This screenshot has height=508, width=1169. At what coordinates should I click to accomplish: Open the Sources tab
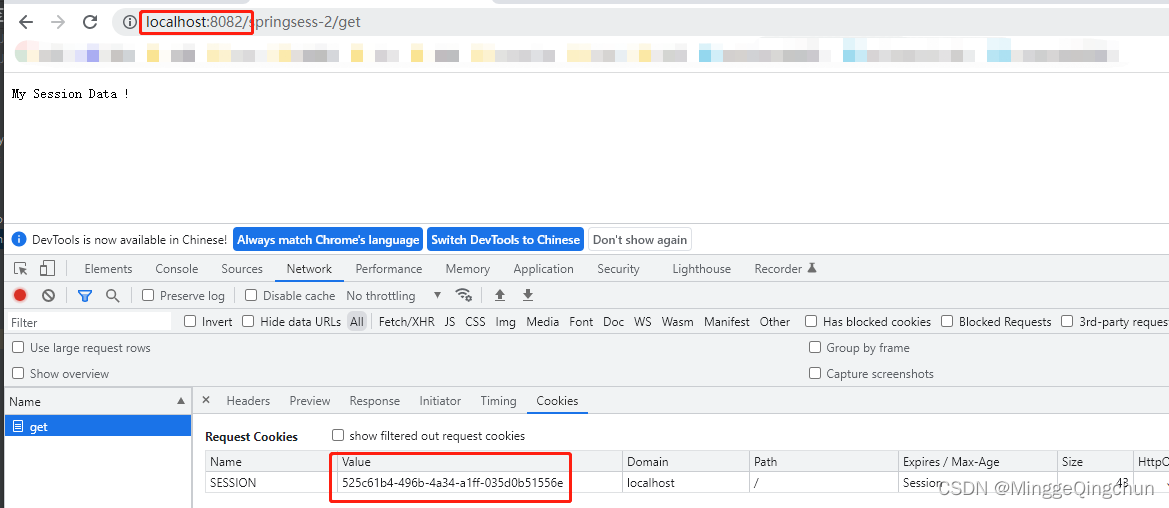pyautogui.click(x=242, y=269)
